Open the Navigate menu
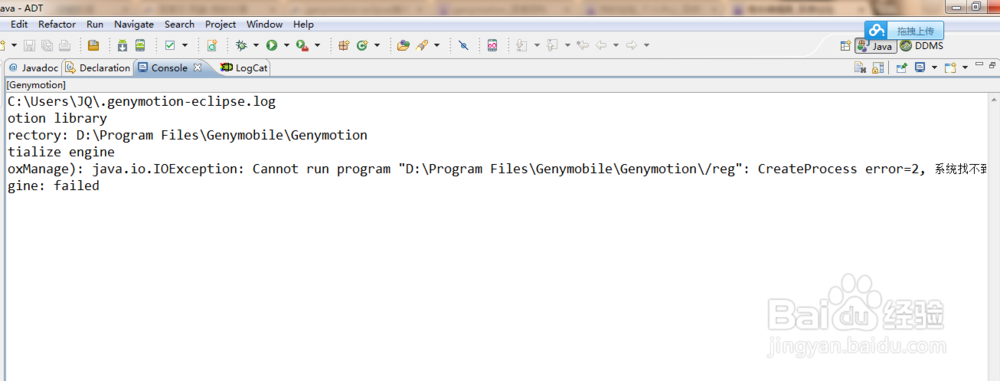The height and width of the screenshot is (381, 1000). [x=134, y=24]
